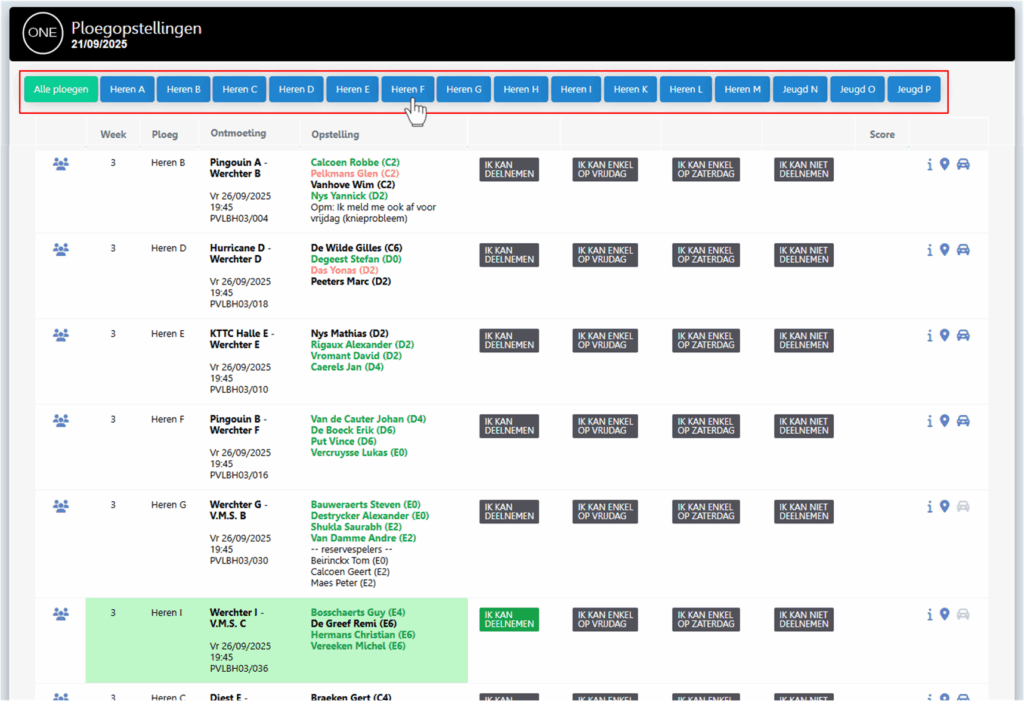Choose IK KAN NIET DEELNEMEN for Heren D
Viewport: 1024px width, 701px height.
click(x=803, y=255)
